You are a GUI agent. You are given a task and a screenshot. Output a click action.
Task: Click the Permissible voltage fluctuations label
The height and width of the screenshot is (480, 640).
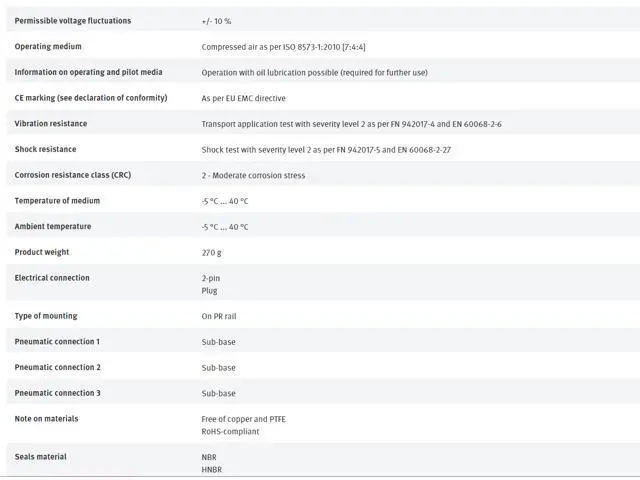72,21
